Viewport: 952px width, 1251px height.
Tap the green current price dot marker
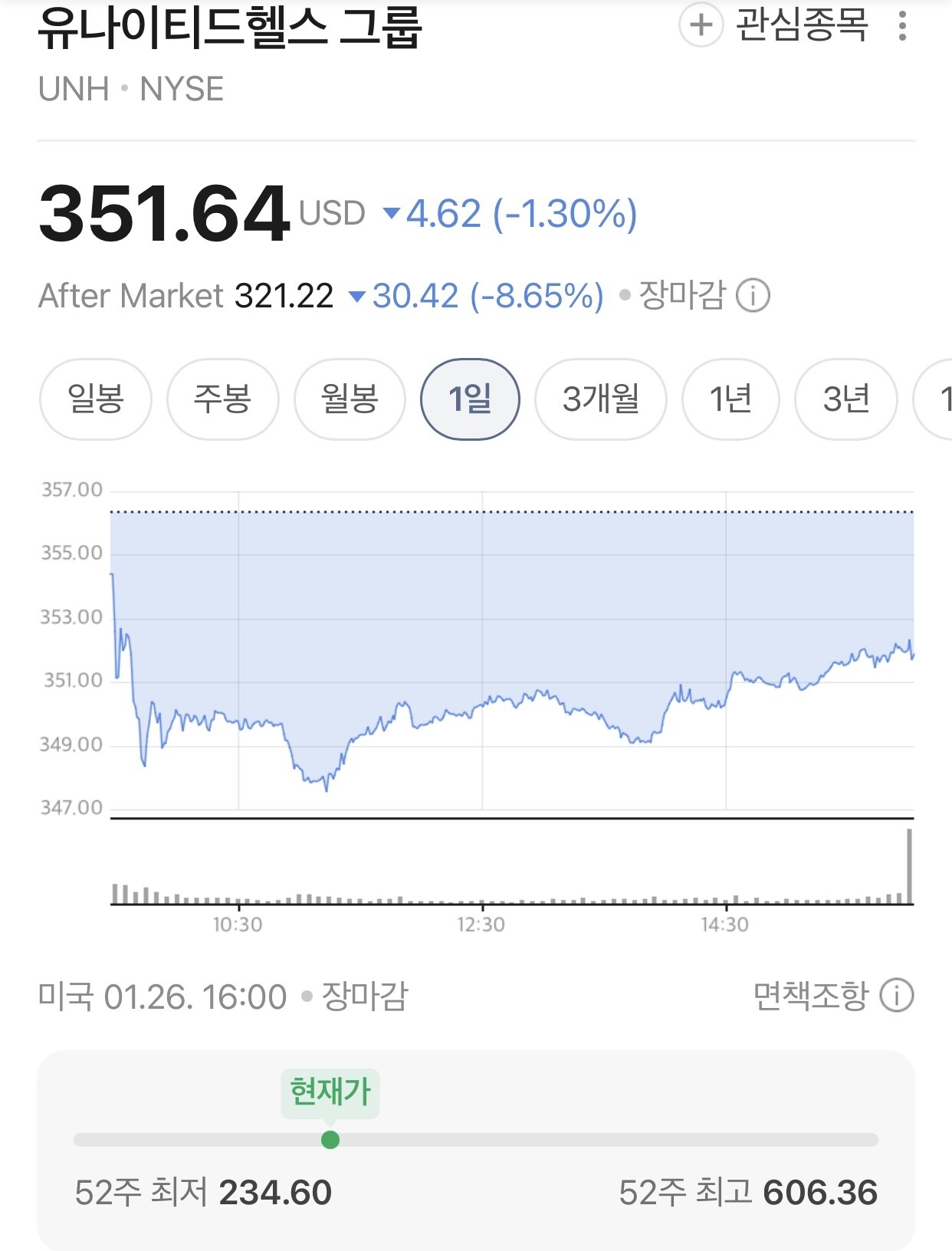[x=330, y=1140]
